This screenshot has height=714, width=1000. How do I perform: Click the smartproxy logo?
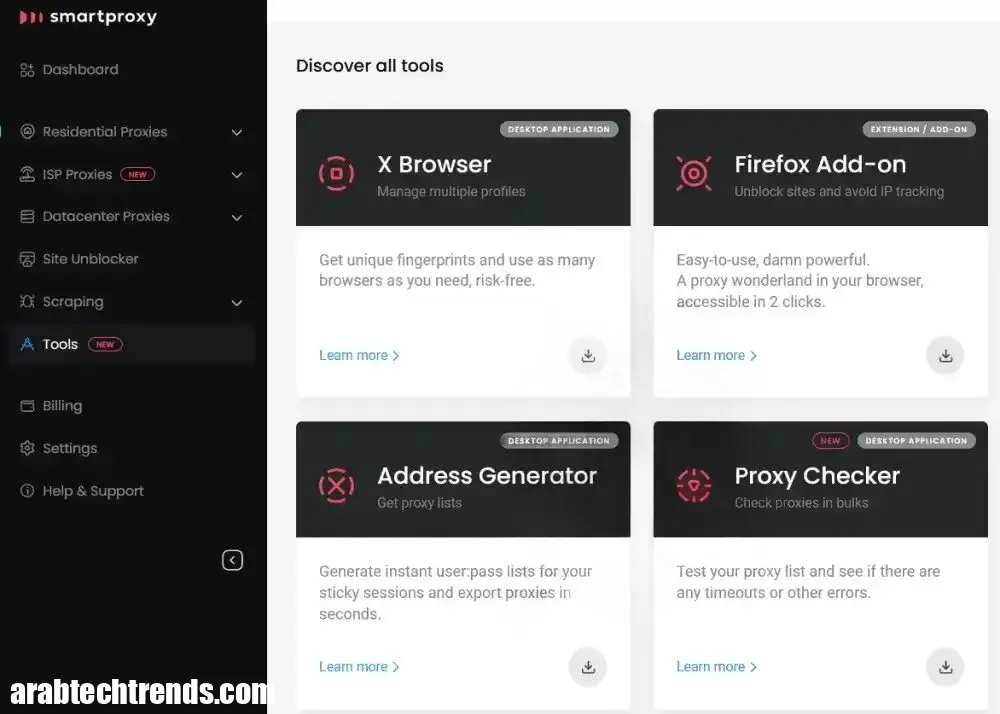(x=88, y=17)
